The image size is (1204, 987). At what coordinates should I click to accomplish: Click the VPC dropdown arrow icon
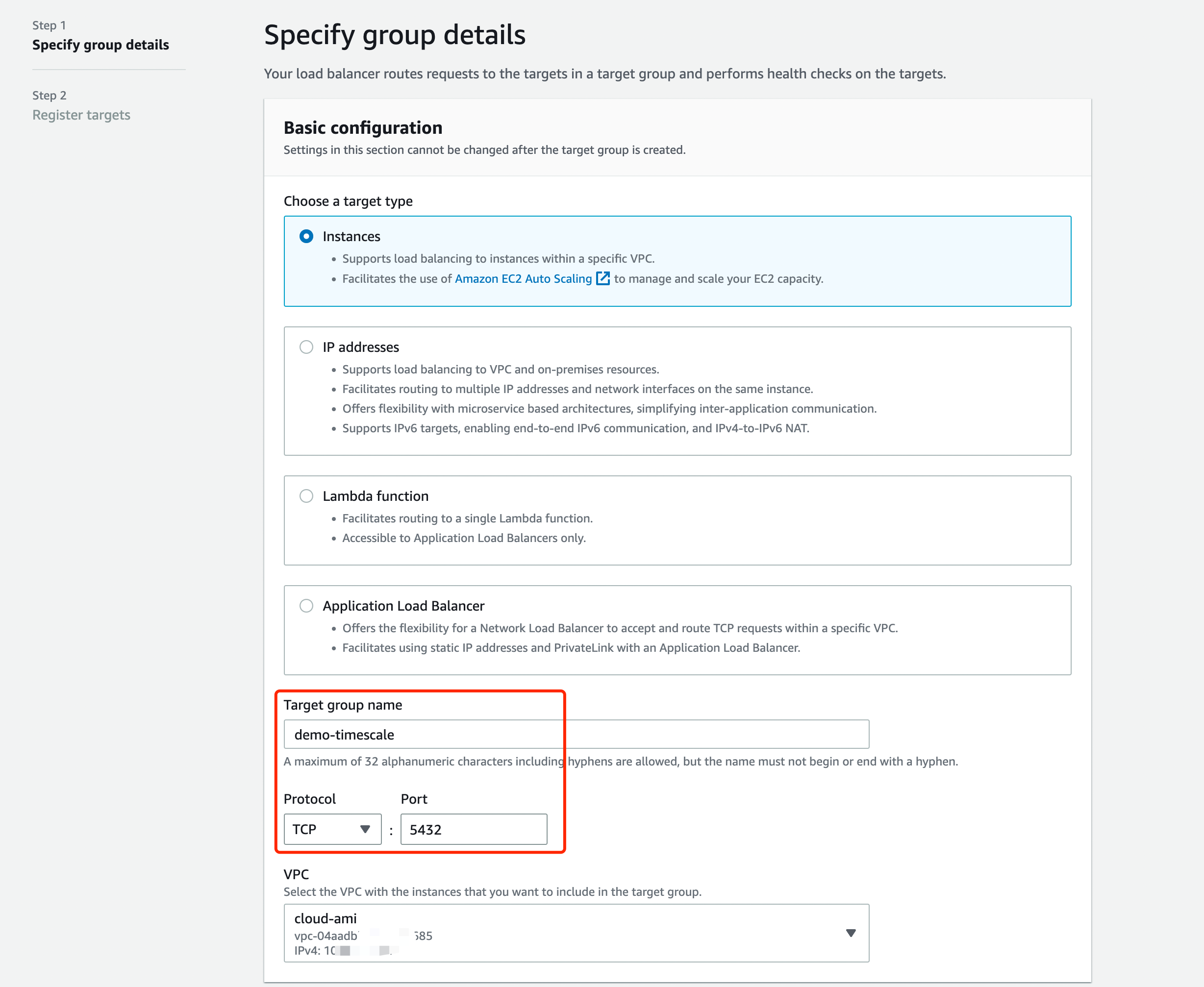(x=850, y=933)
